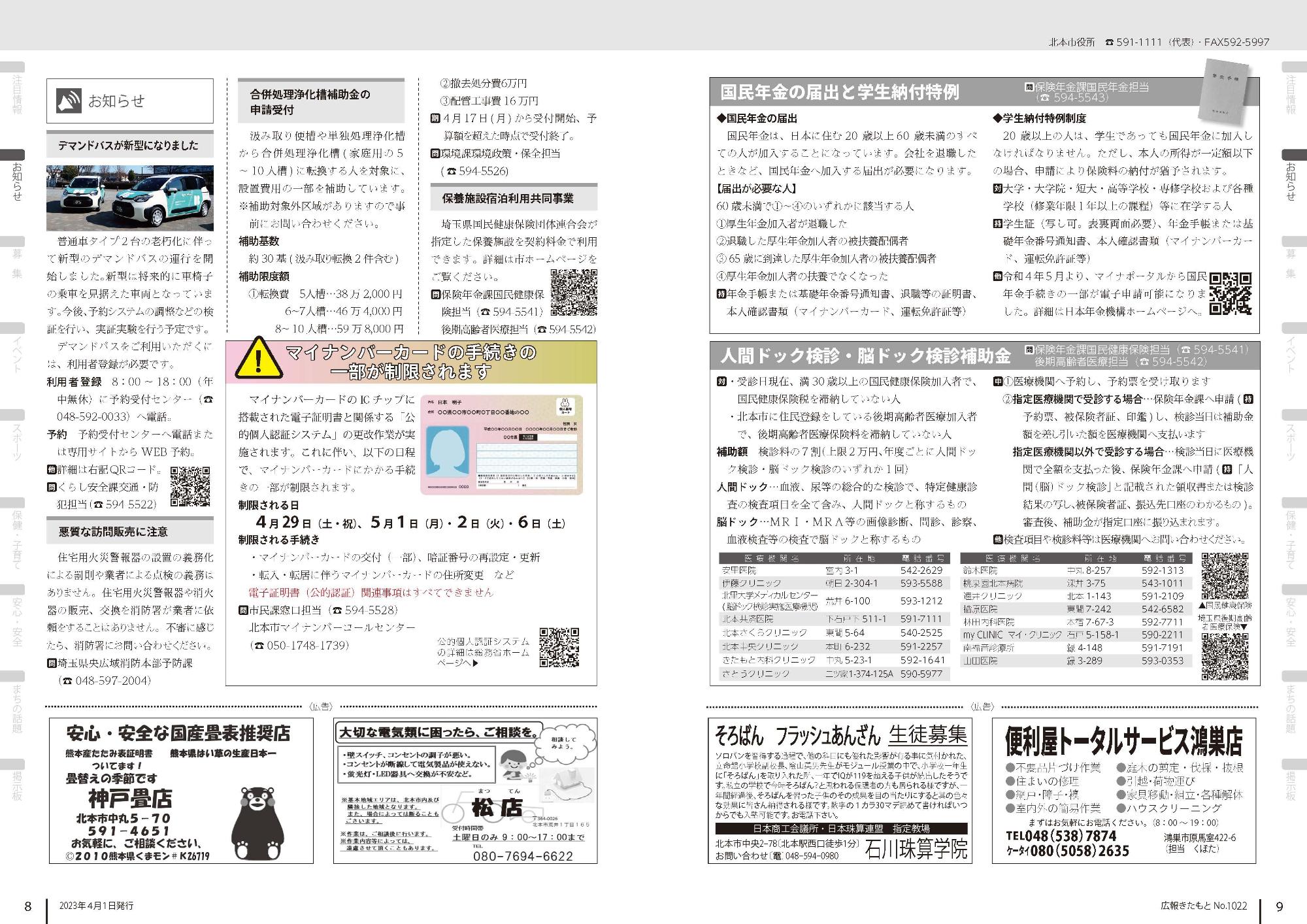Open the upper QR code beside the clinic table
This screenshot has width=1307, height=924.
tap(1225, 576)
